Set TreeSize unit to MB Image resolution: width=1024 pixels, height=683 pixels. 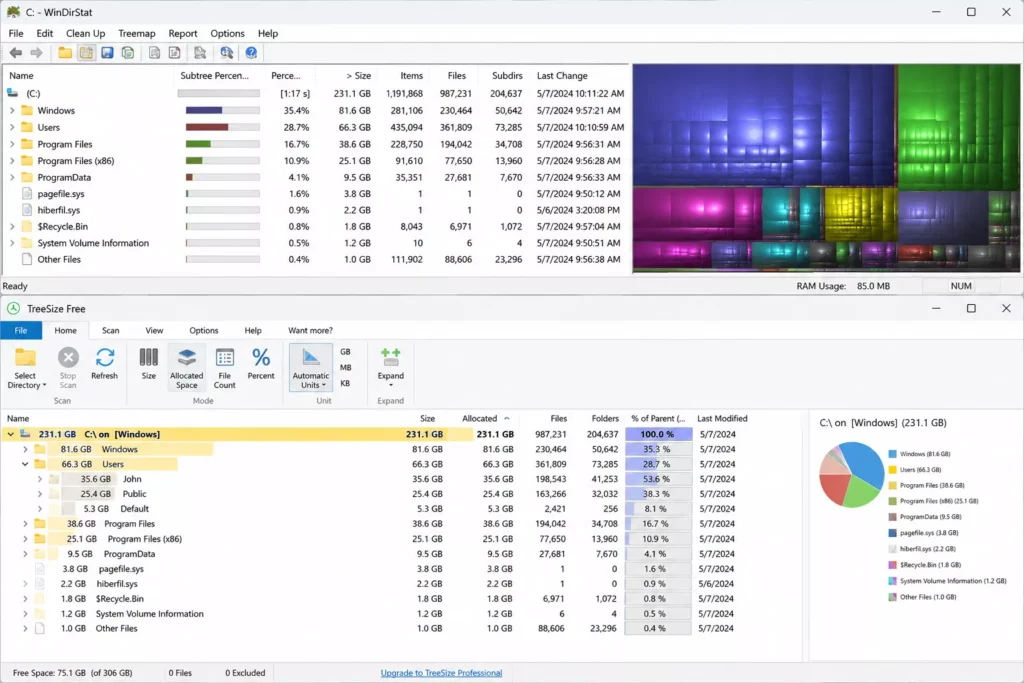[x=345, y=368]
